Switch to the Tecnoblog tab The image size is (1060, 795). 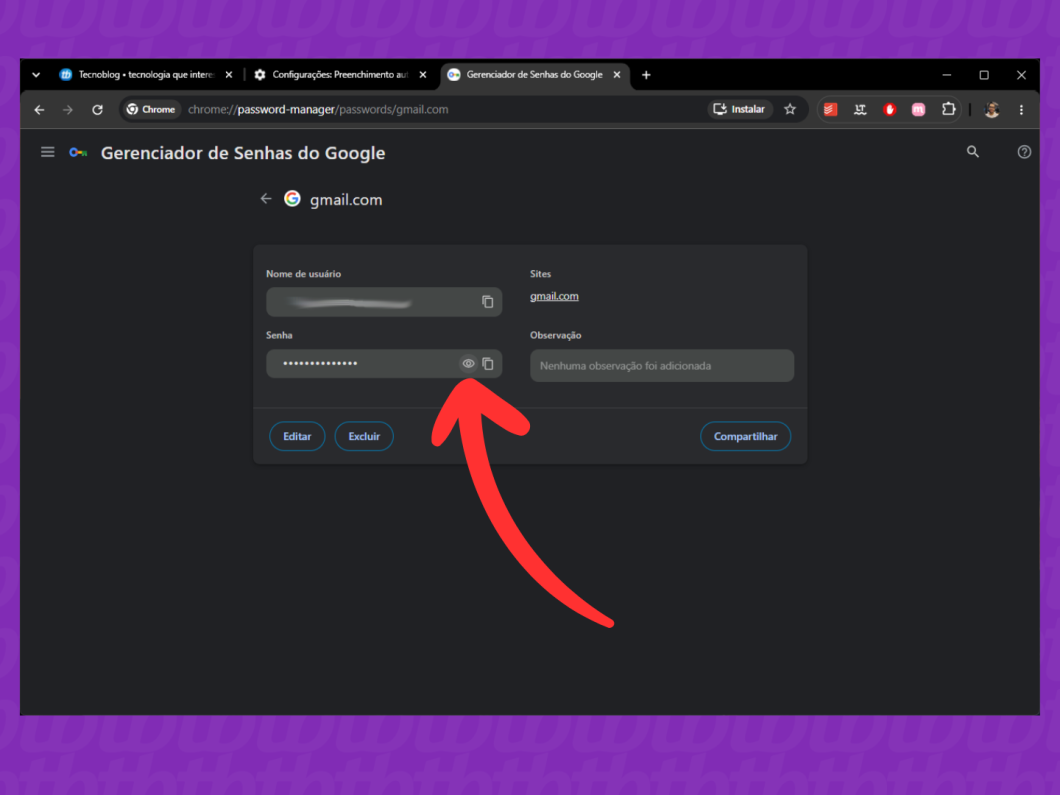click(x=146, y=75)
